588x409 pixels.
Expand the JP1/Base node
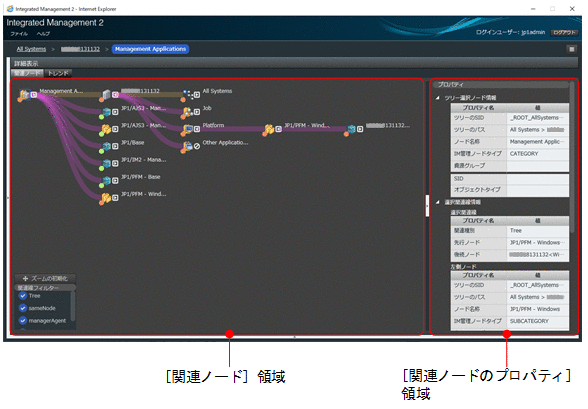[115, 146]
